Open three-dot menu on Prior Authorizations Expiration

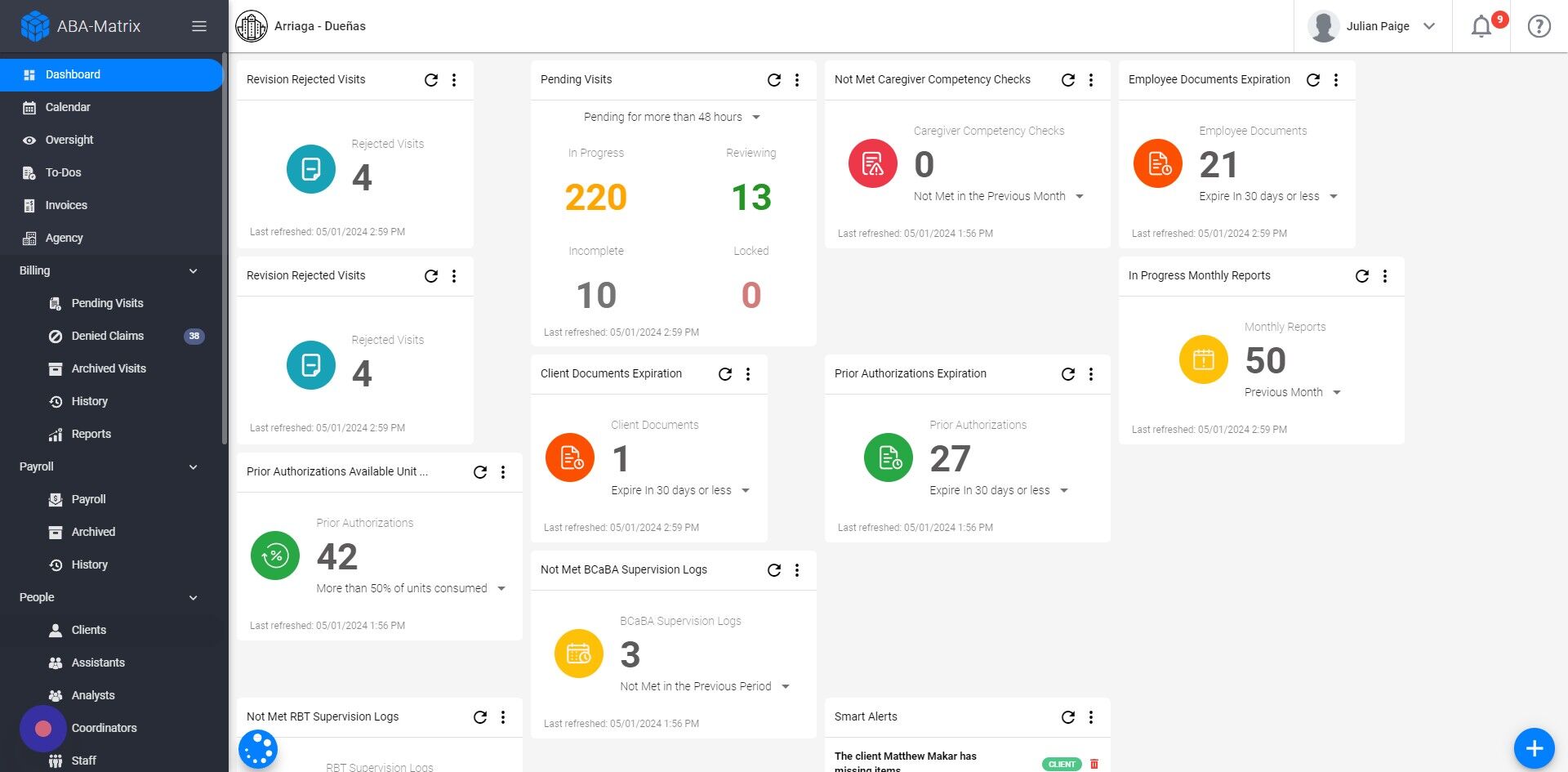[1090, 374]
